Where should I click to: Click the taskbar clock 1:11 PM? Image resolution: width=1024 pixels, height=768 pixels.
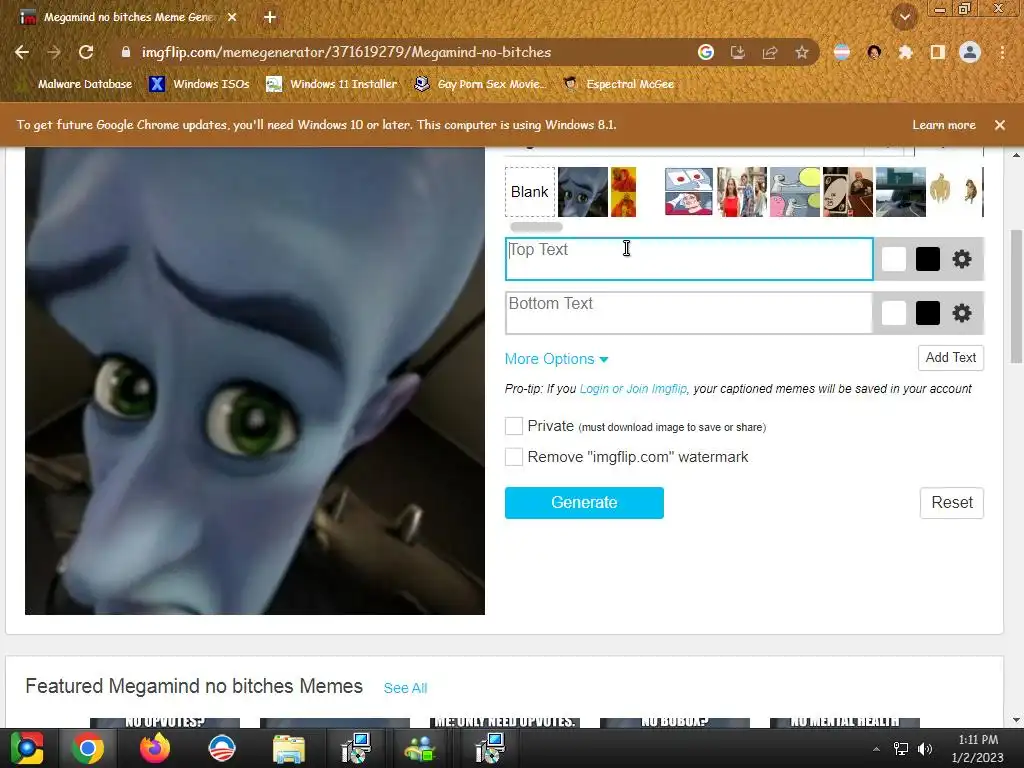pos(977,748)
